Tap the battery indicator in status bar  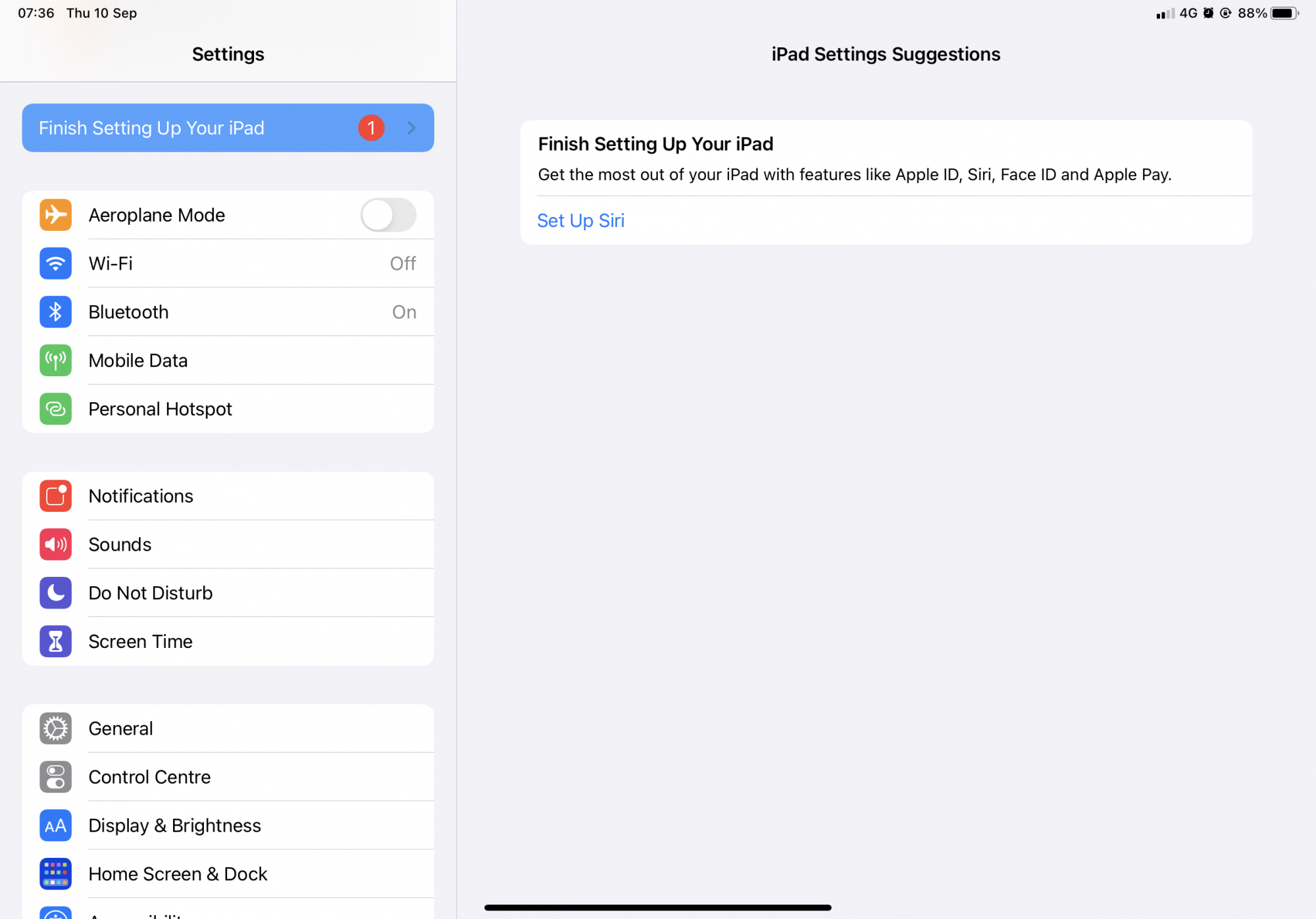(1284, 13)
